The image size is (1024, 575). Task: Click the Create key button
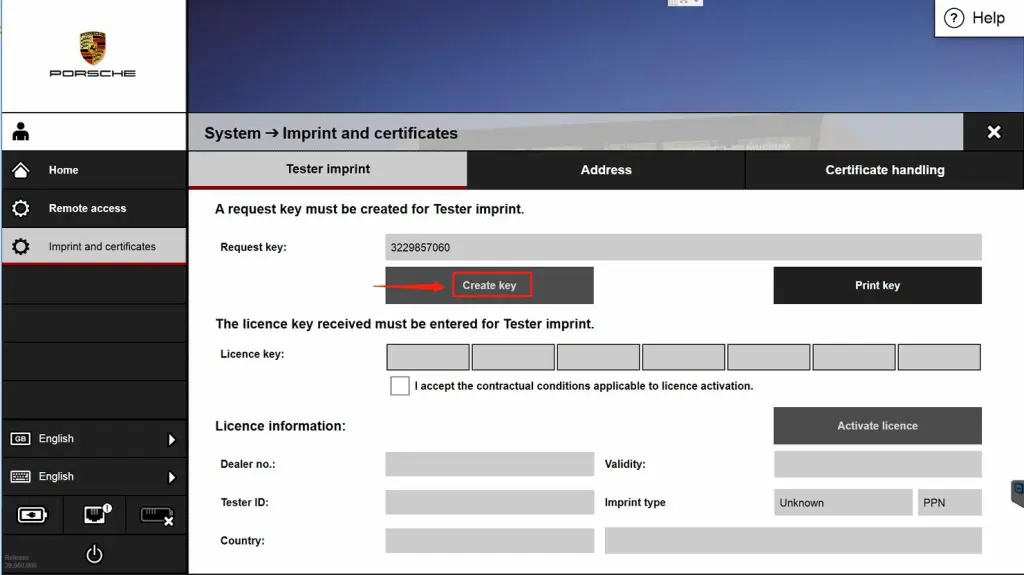tap(490, 285)
